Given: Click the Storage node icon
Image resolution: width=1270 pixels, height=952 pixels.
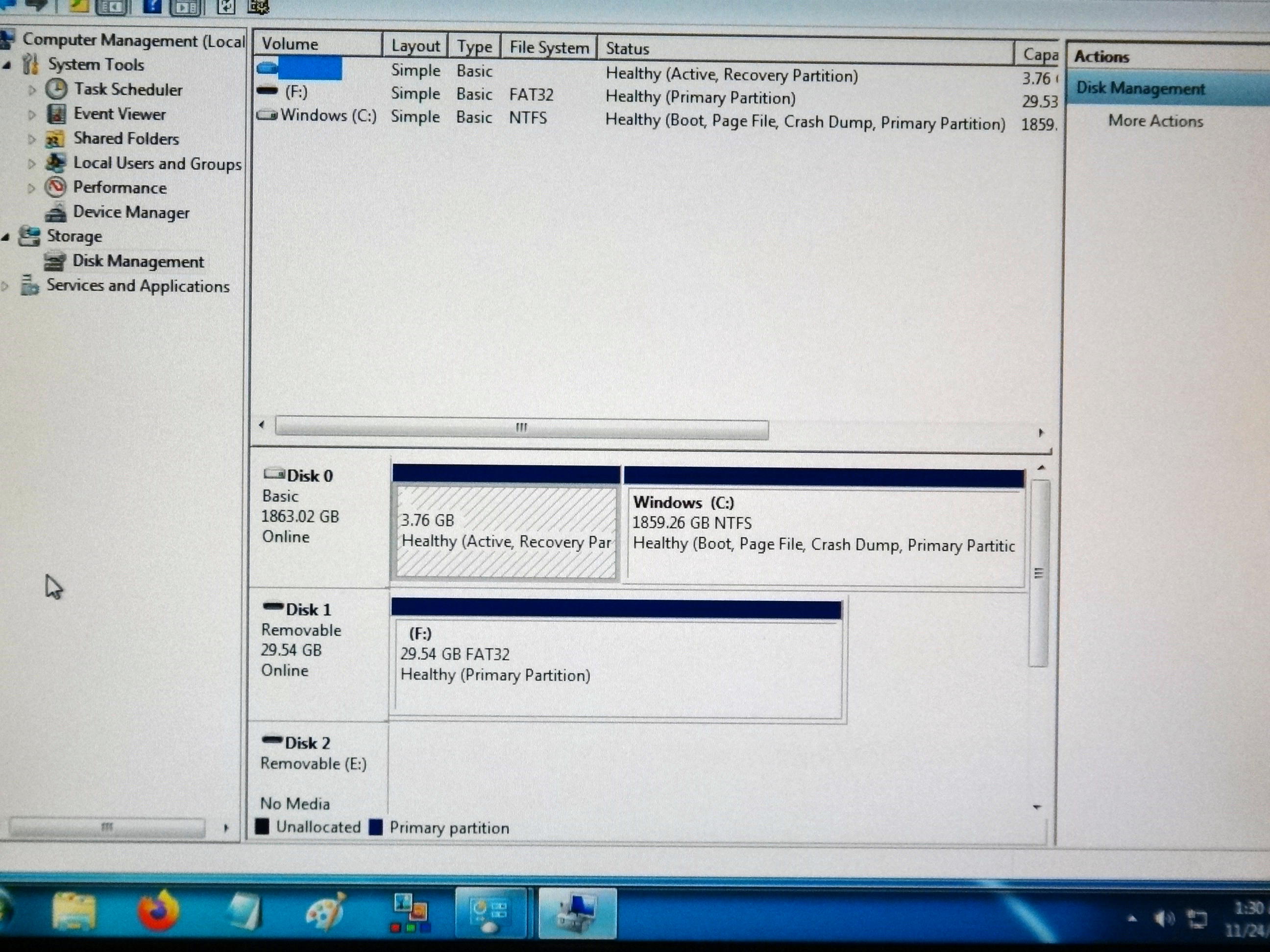Looking at the screenshot, I should [29, 236].
